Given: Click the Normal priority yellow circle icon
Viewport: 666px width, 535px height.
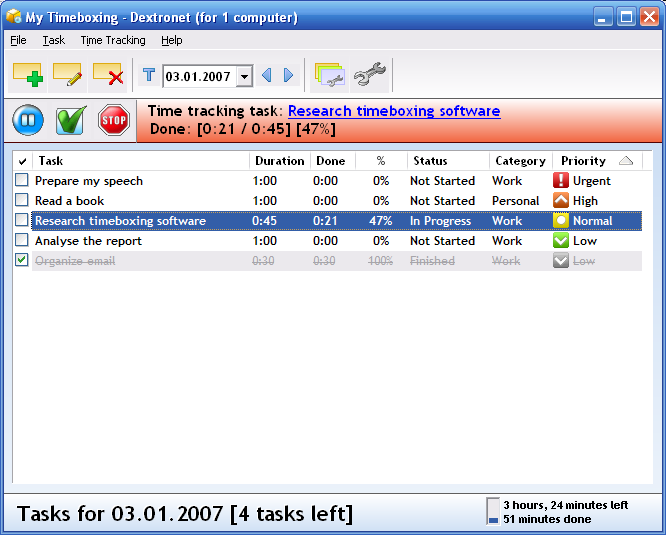Looking at the screenshot, I should click(561, 220).
